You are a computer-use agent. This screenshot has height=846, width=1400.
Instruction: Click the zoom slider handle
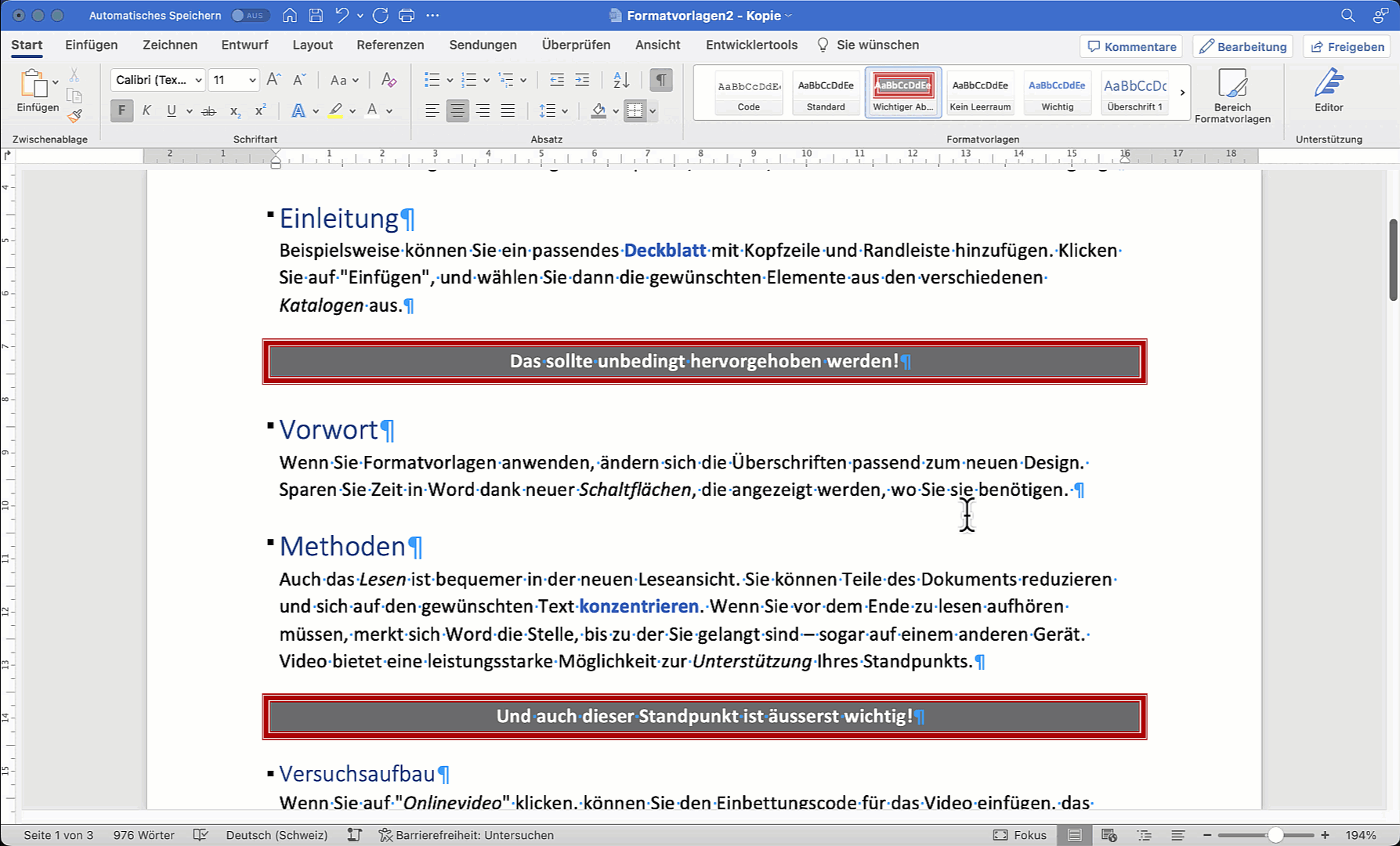coord(1275,835)
